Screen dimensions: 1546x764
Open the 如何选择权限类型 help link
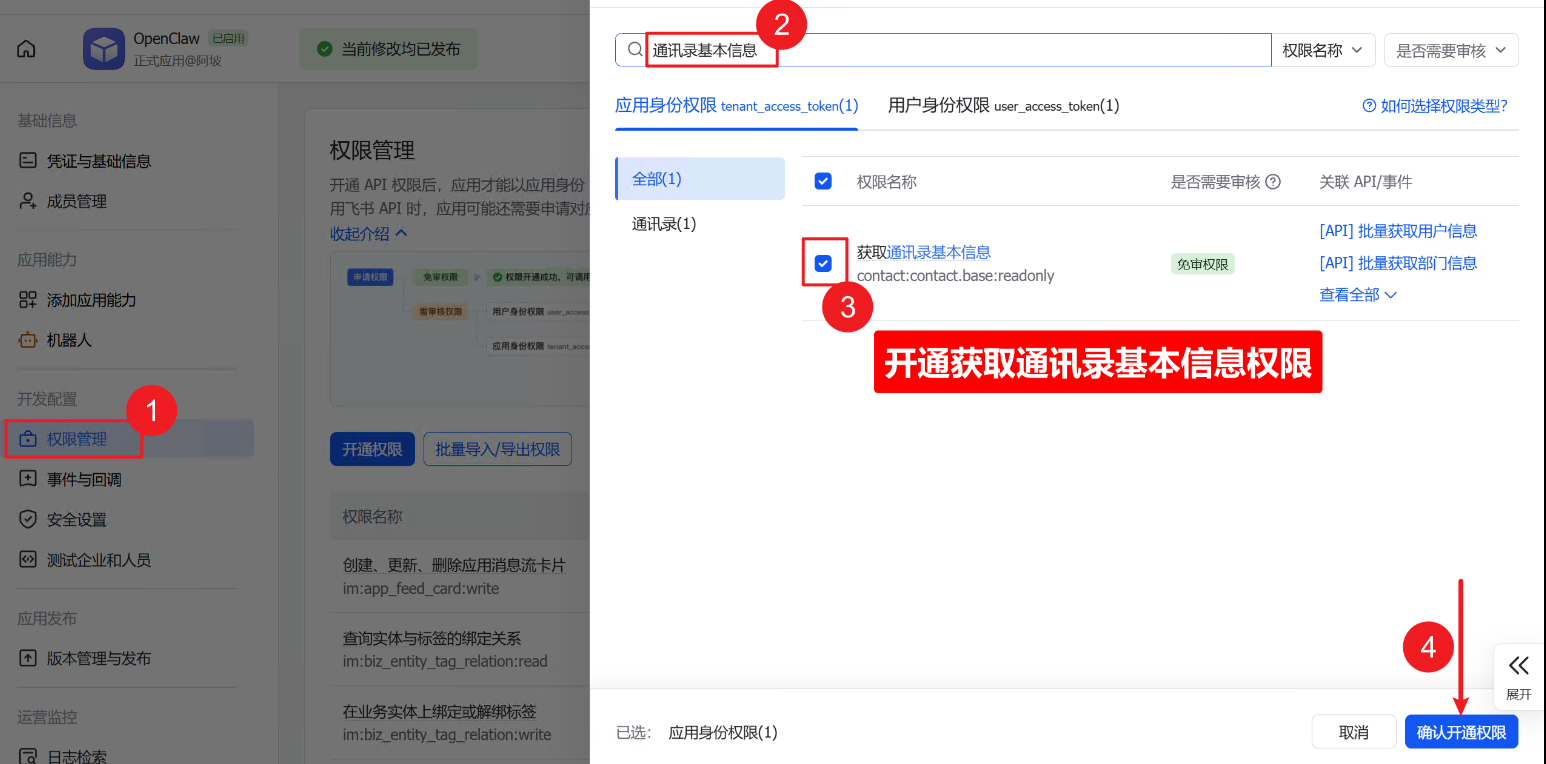1434,106
